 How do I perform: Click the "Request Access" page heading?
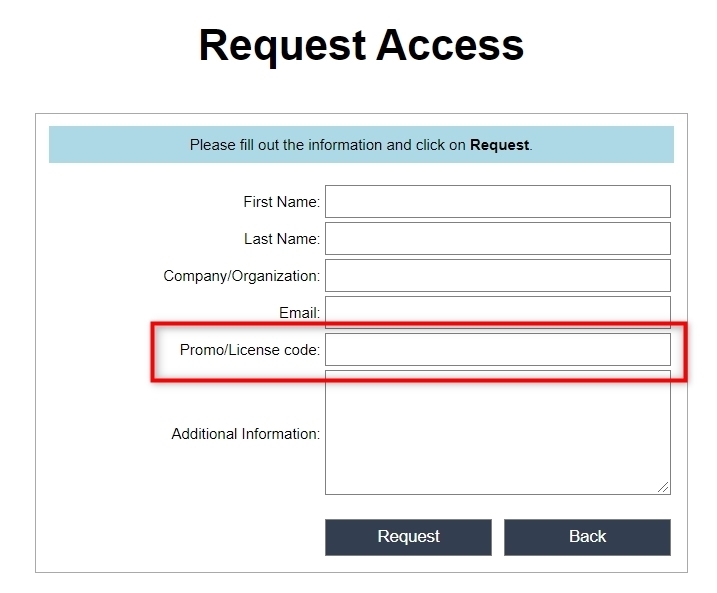click(361, 46)
